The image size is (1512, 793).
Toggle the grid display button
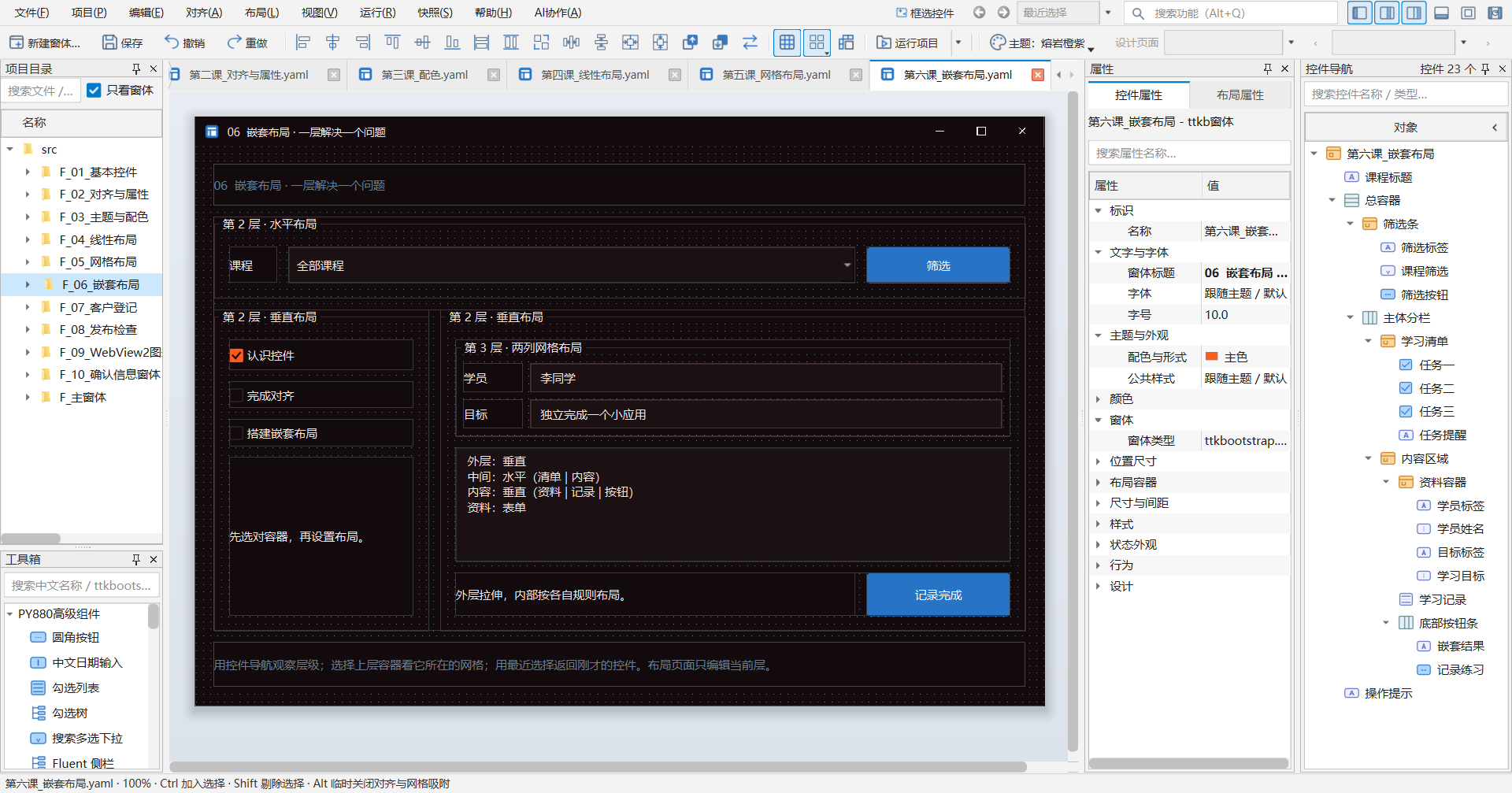(787, 43)
